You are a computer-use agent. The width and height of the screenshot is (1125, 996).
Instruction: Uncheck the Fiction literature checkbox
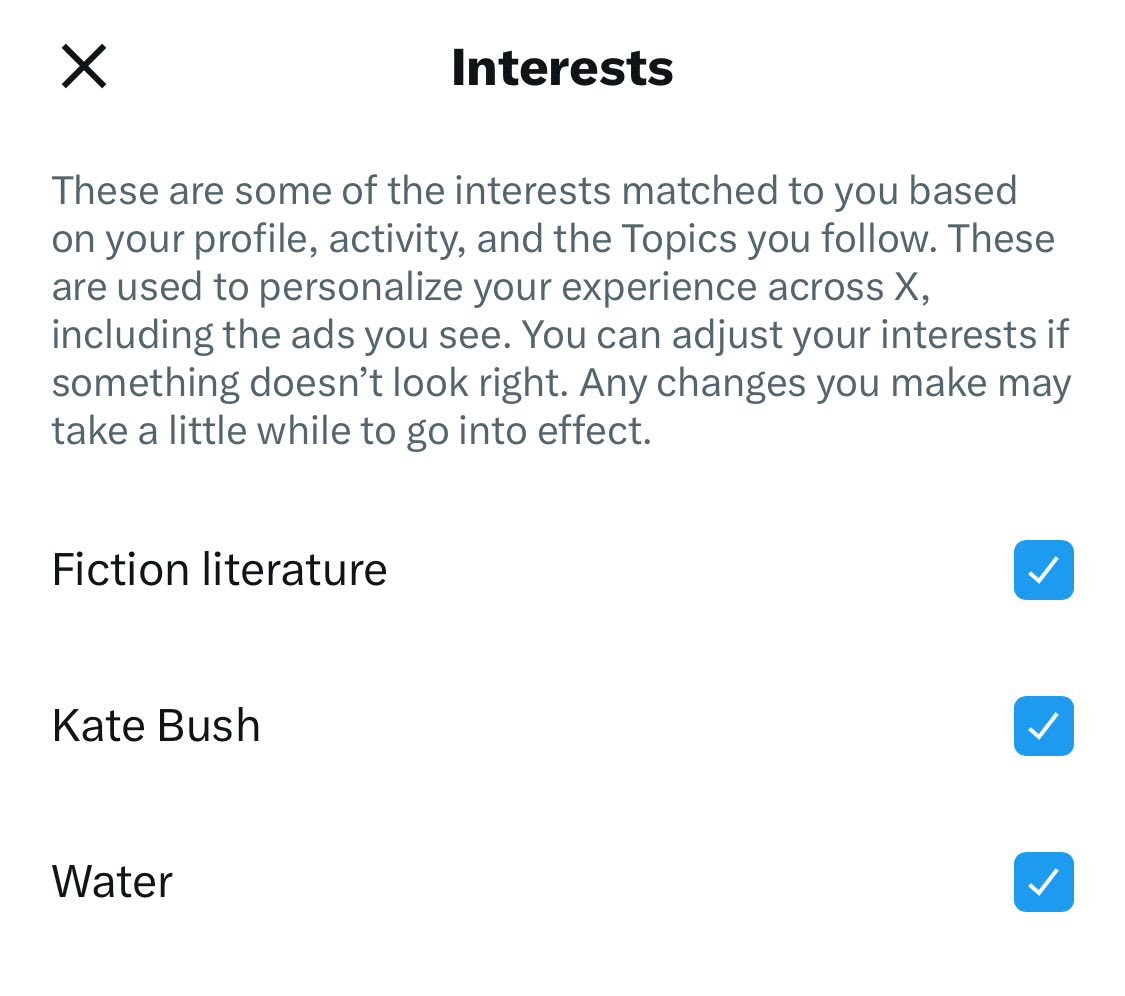(1043, 570)
